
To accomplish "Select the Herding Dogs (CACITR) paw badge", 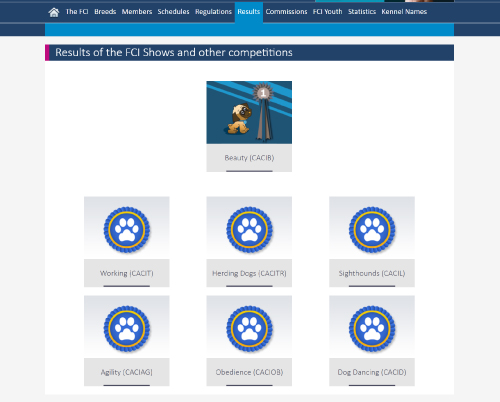I will [x=249, y=230].
